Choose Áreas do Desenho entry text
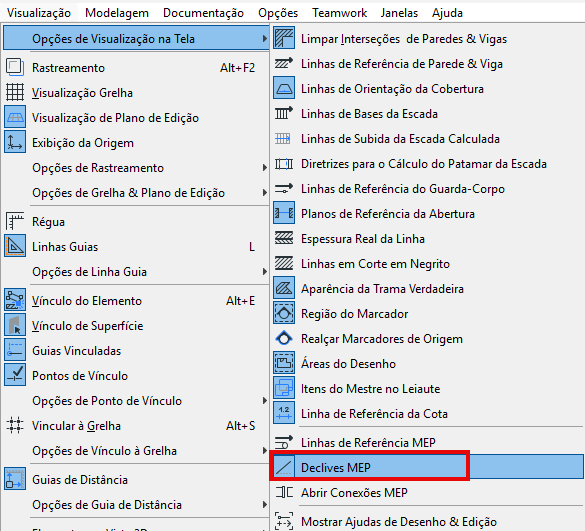 click(x=348, y=364)
